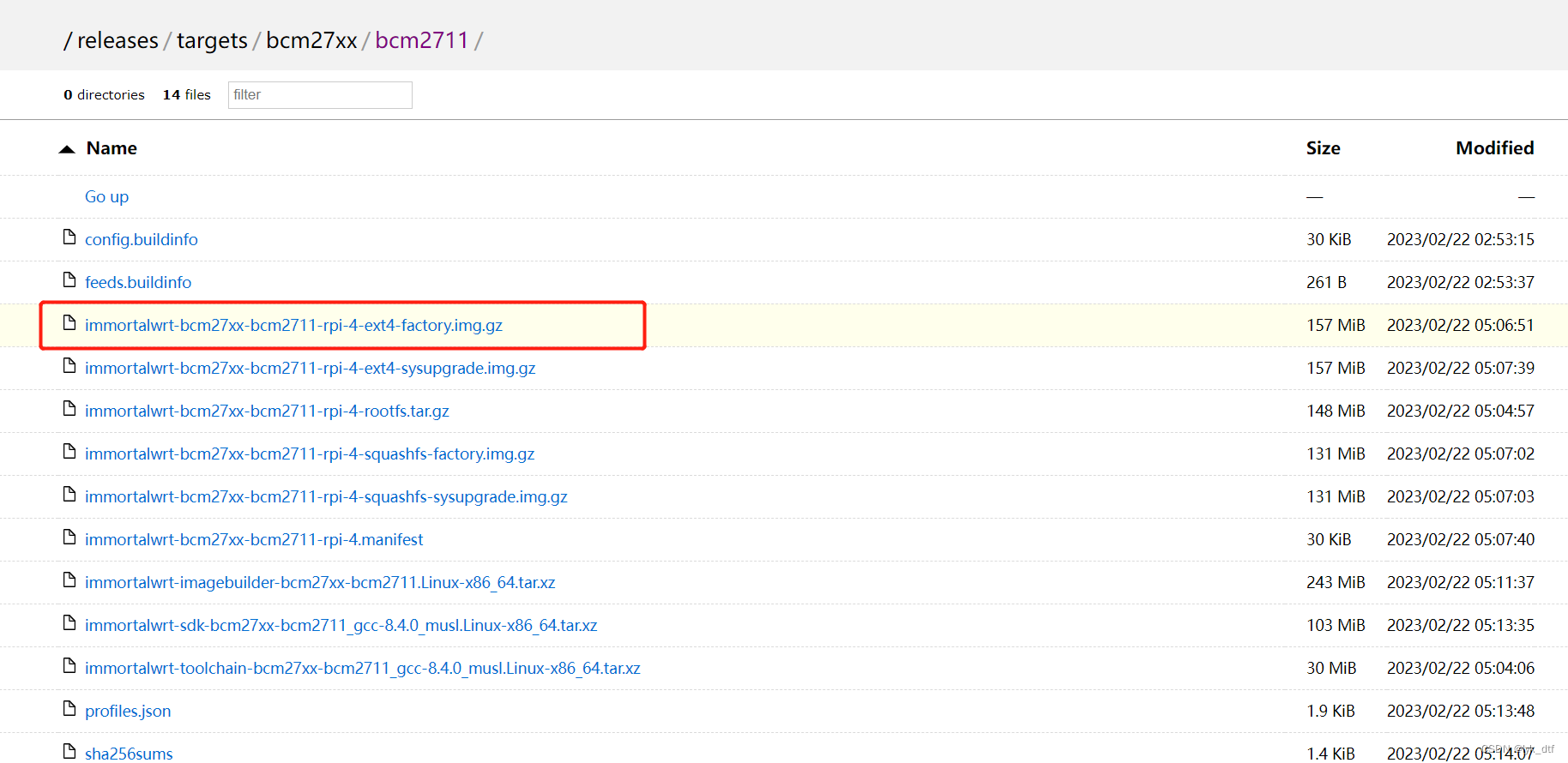Open profiles.json file

[128, 711]
